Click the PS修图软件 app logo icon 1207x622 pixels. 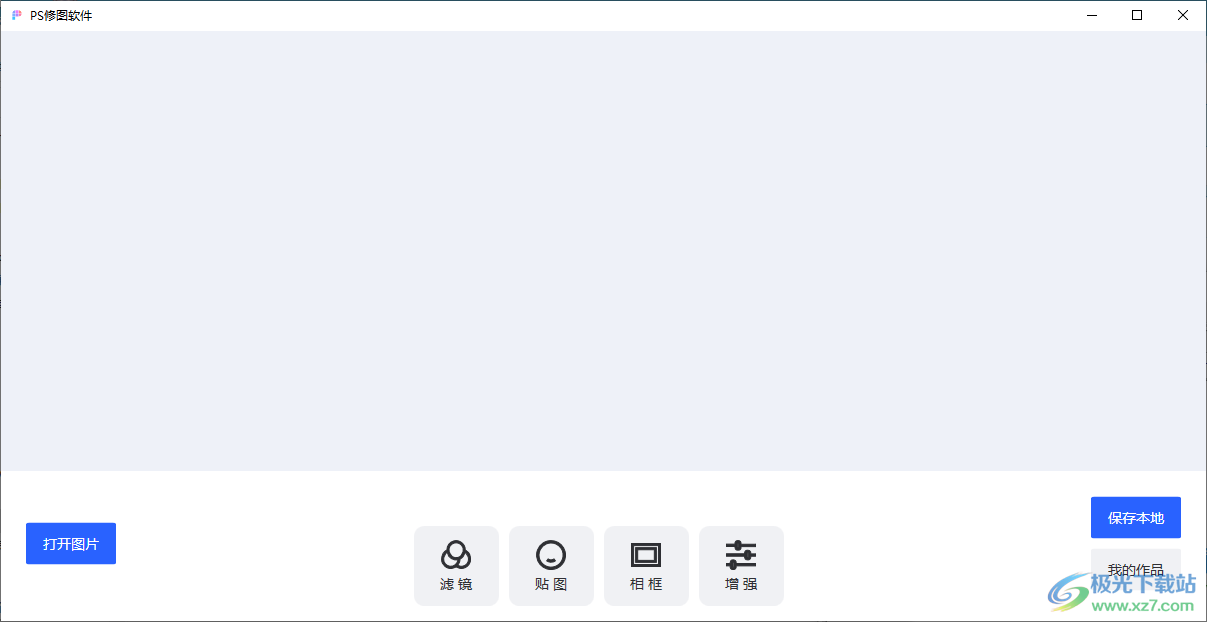(x=17, y=15)
